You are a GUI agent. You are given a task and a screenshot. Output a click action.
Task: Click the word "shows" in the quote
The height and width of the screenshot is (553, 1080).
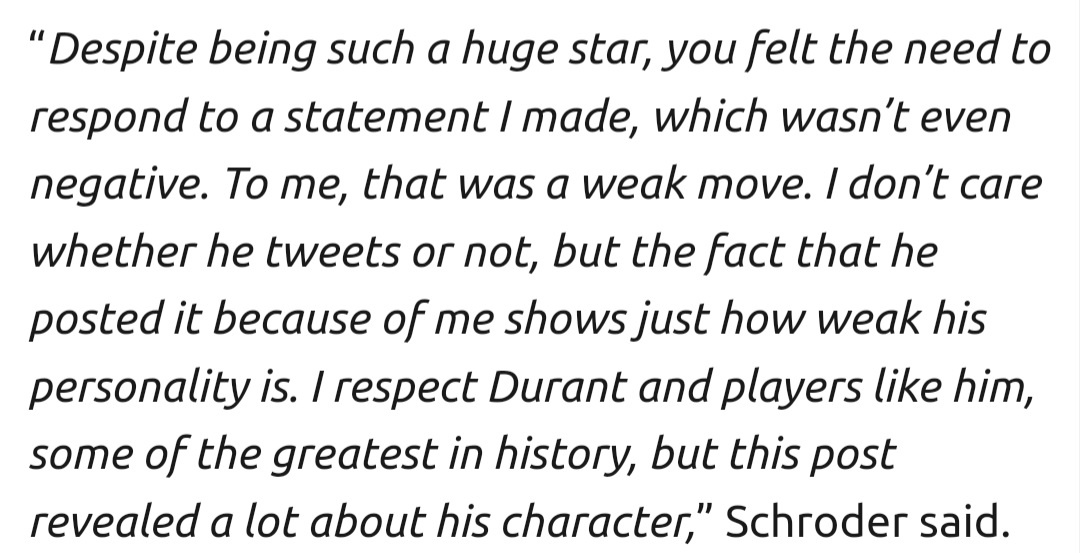566,321
